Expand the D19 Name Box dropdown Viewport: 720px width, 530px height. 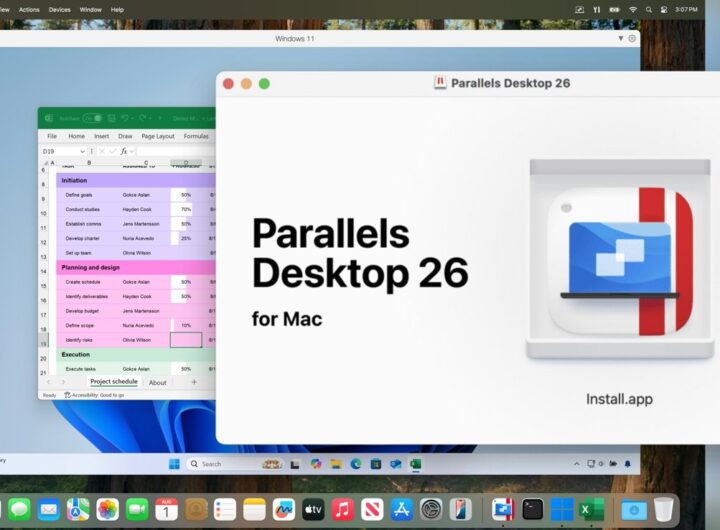82,151
